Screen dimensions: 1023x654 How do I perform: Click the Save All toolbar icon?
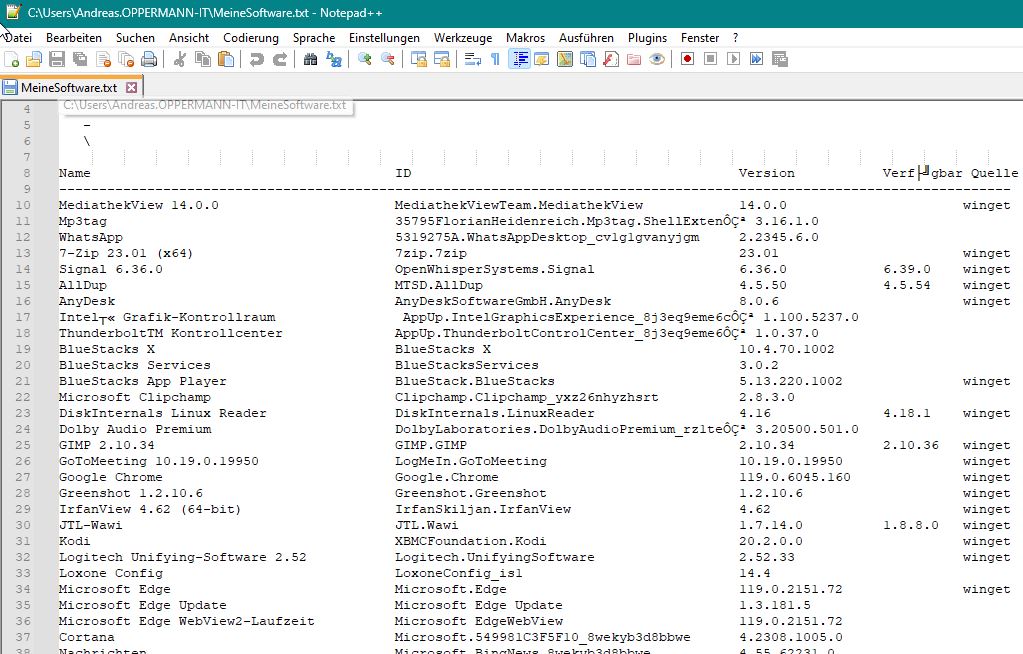click(80, 59)
